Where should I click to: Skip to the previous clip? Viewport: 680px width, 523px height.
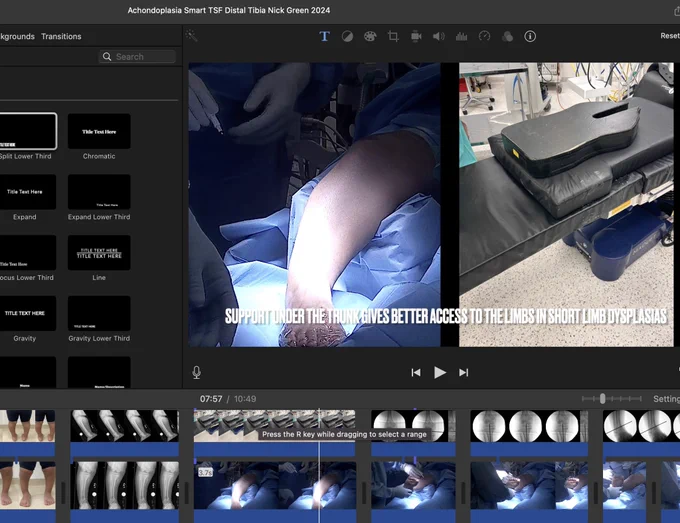coord(416,373)
